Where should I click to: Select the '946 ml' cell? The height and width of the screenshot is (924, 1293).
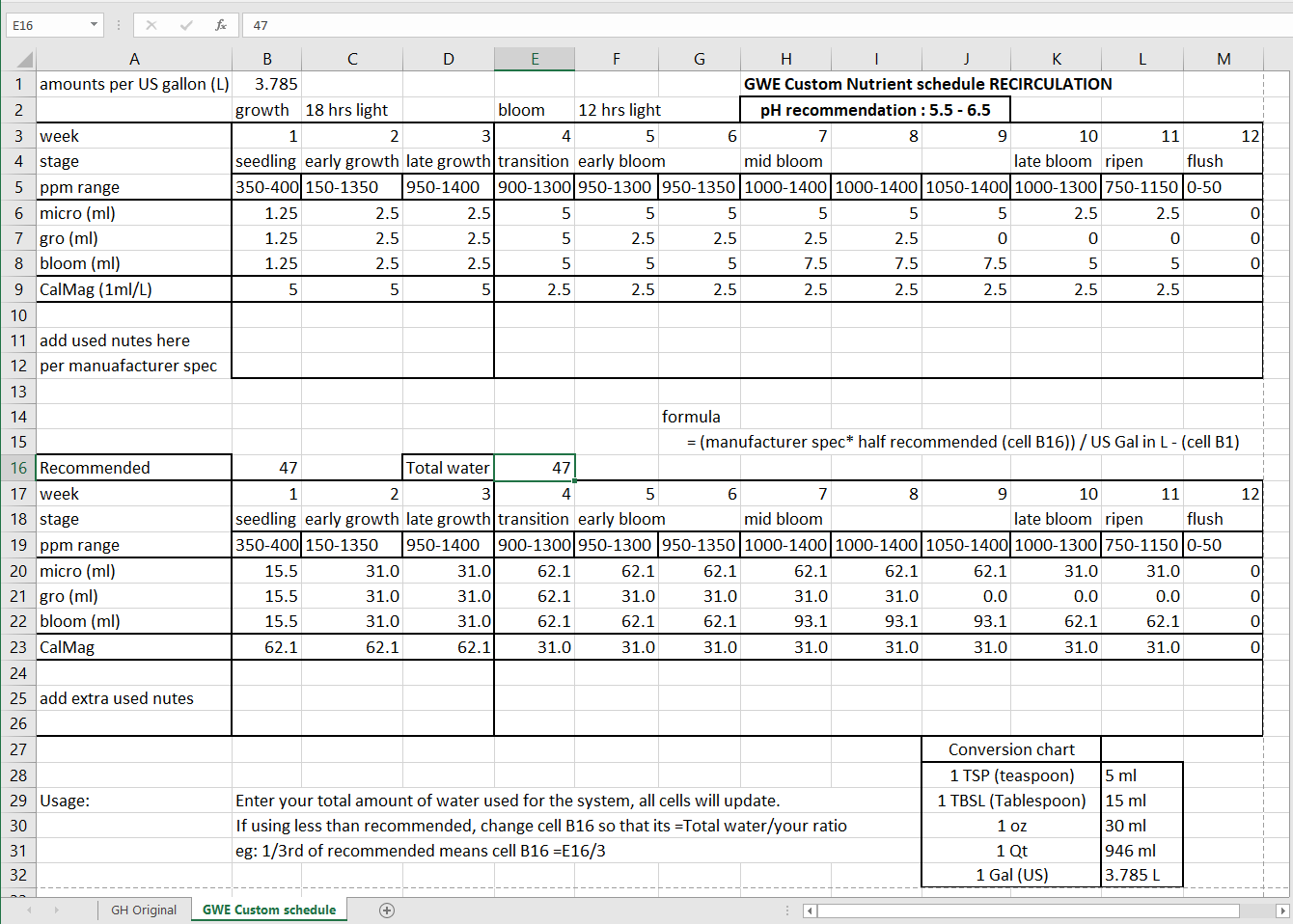(1142, 851)
